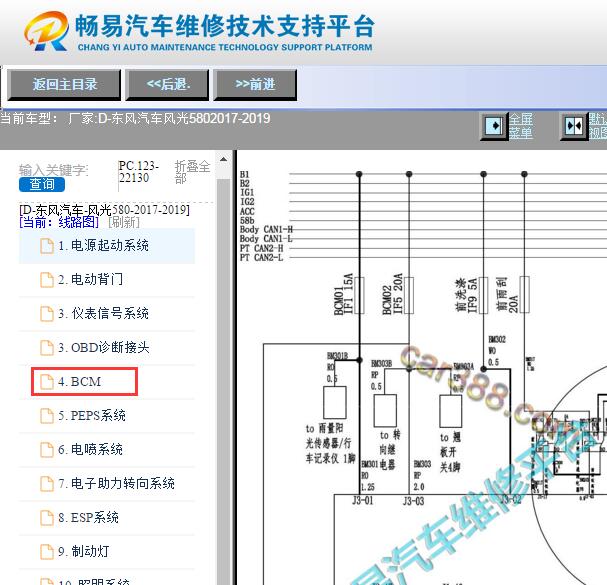This screenshot has height=585, width=607.
Task: Go forward with the >>前进 button
Action: click(x=255, y=84)
